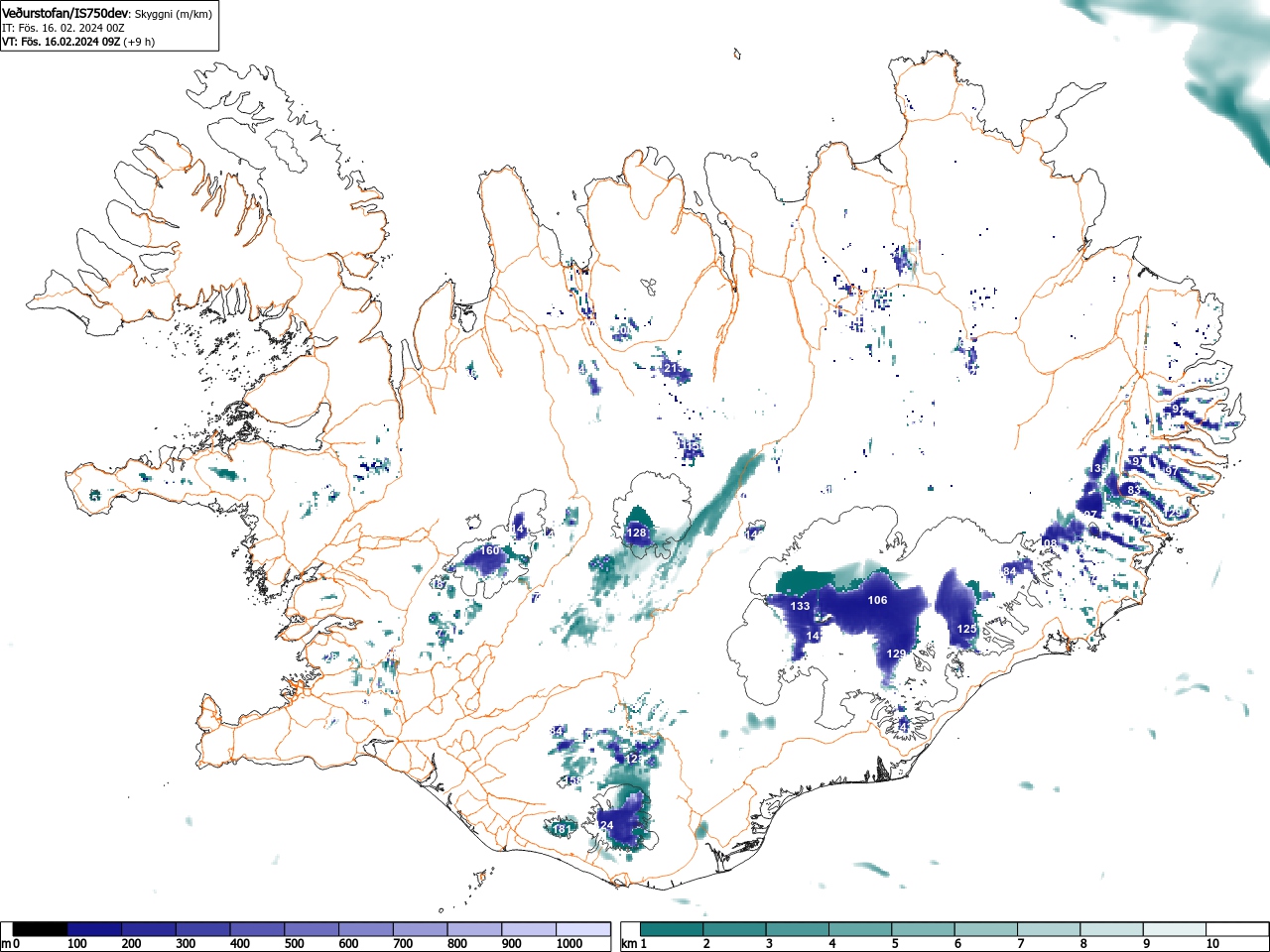Click the map value label '213'
This screenshot has width=1270, height=952.
pyautogui.click(x=674, y=368)
